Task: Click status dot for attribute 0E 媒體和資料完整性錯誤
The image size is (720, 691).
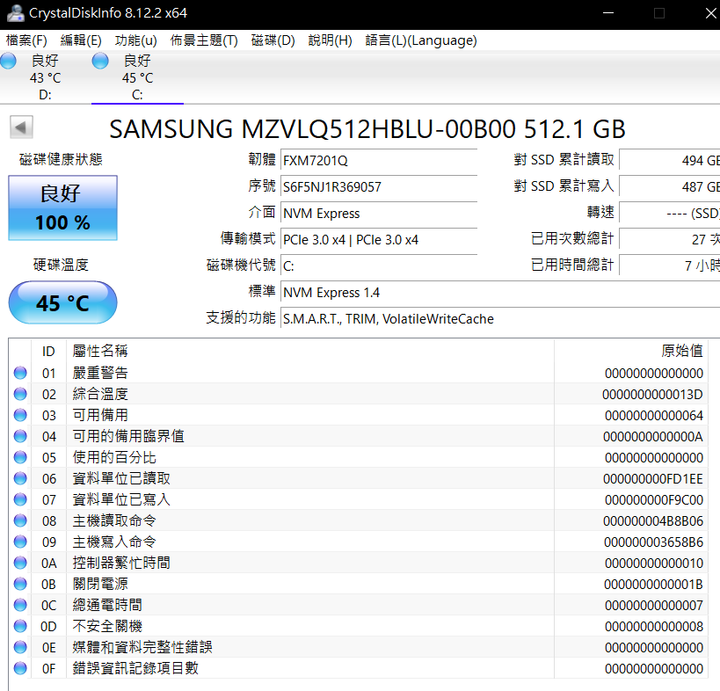Action: click(x=20, y=647)
